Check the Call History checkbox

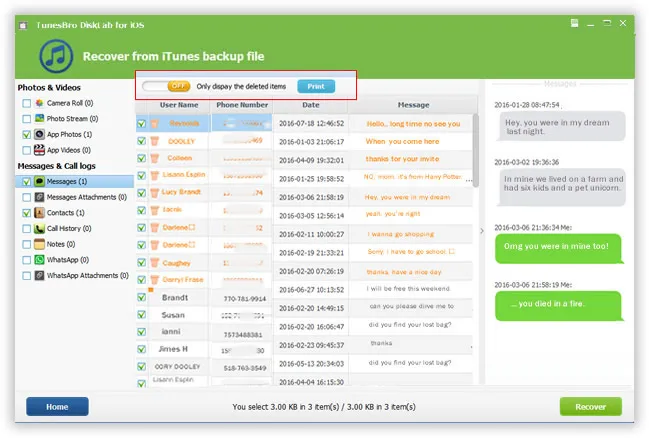click(x=26, y=229)
